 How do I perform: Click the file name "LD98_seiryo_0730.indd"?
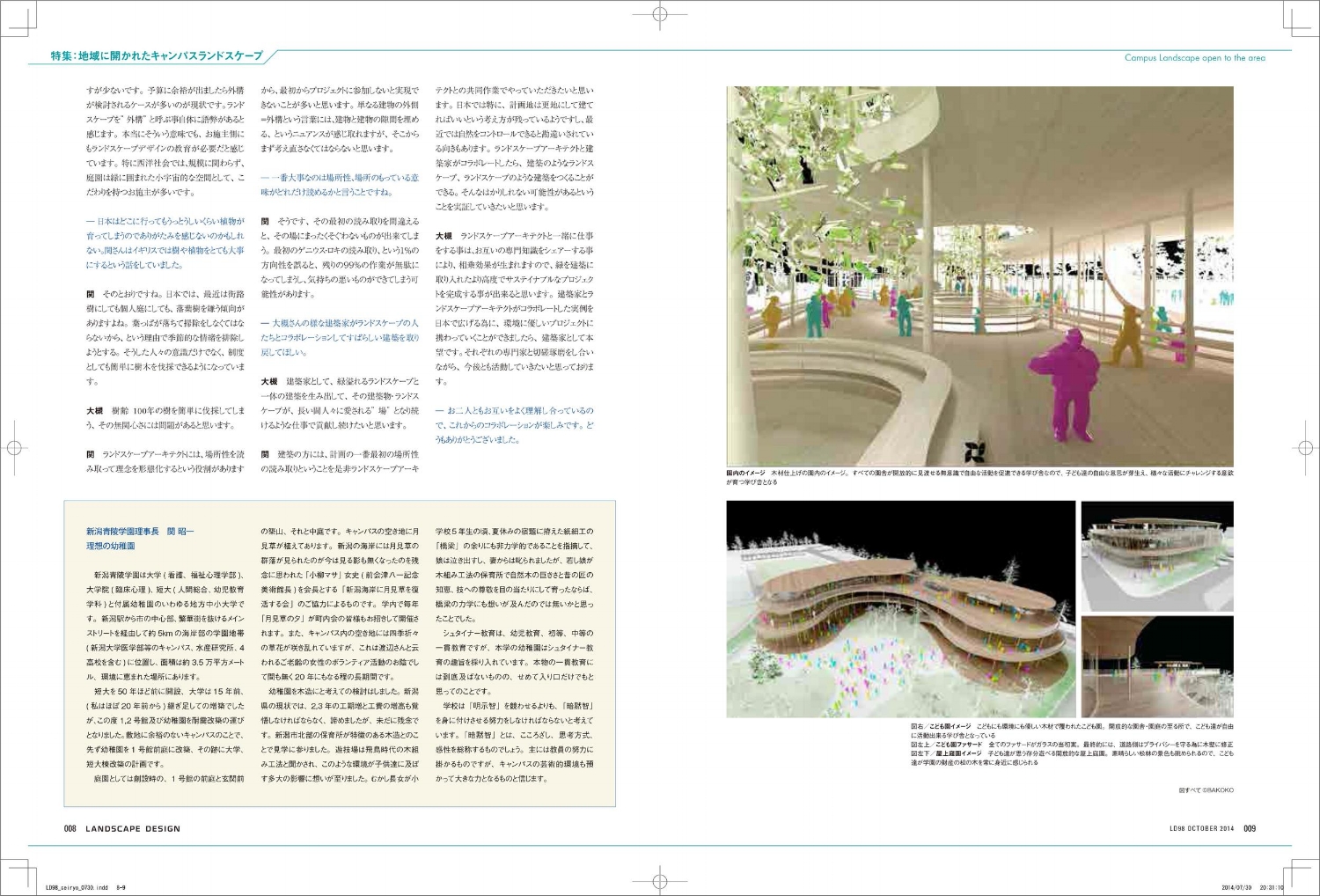pyautogui.click(x=77, y=887)
